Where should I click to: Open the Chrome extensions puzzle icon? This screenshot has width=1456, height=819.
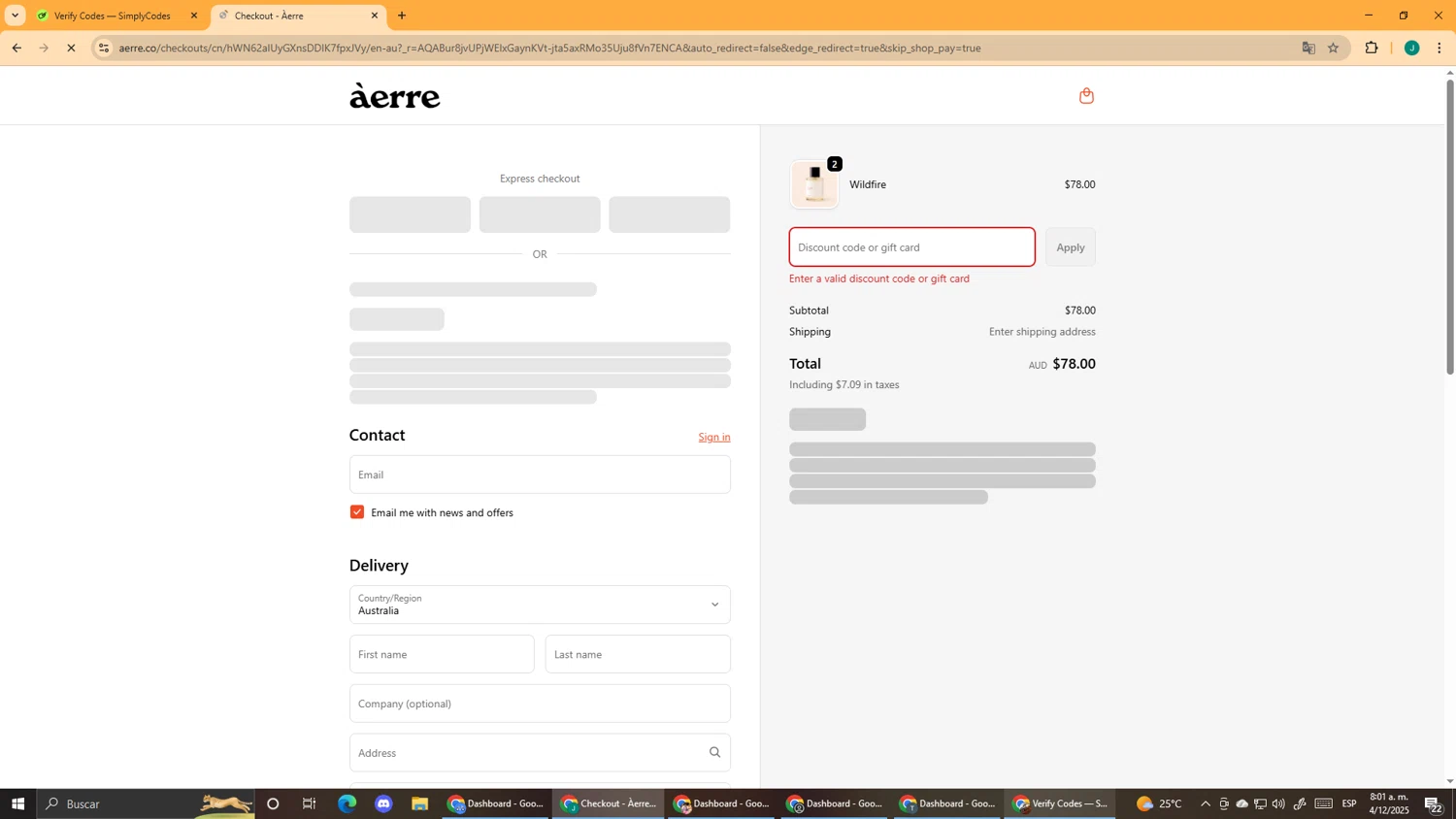(1372, 48)
